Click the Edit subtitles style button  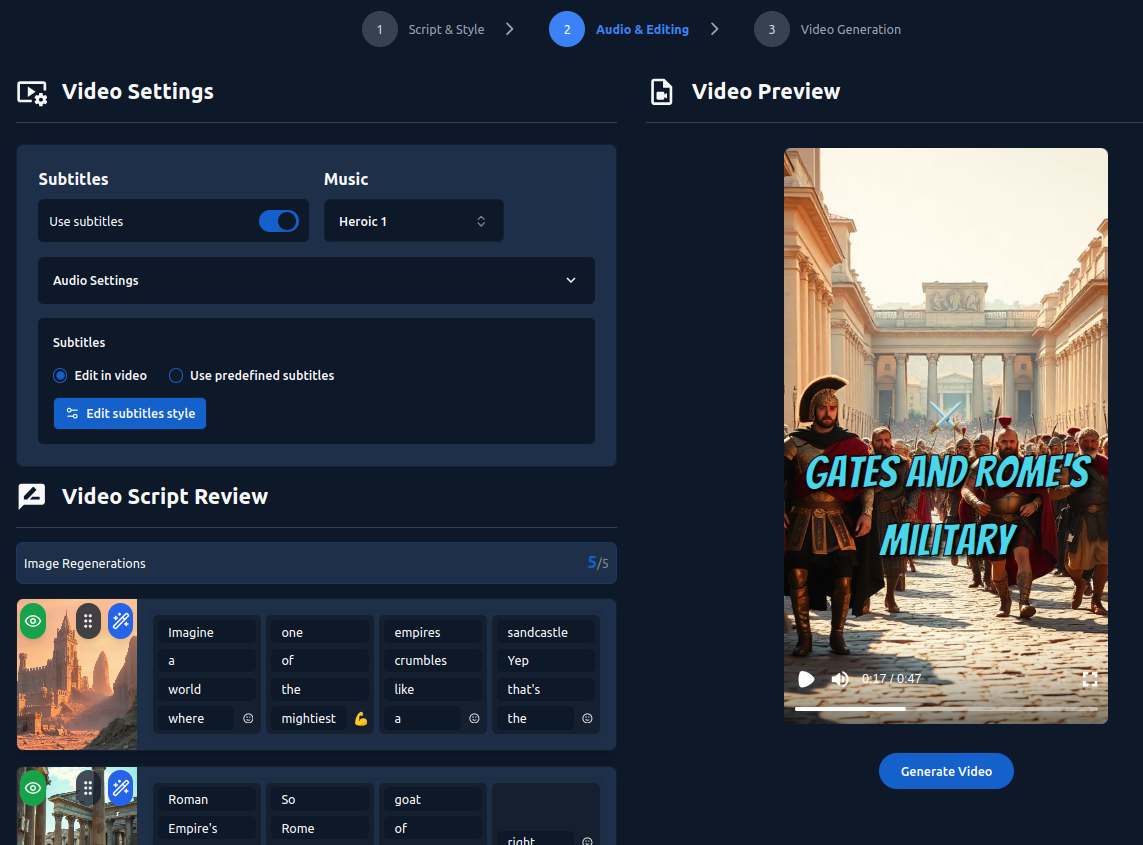130,413
